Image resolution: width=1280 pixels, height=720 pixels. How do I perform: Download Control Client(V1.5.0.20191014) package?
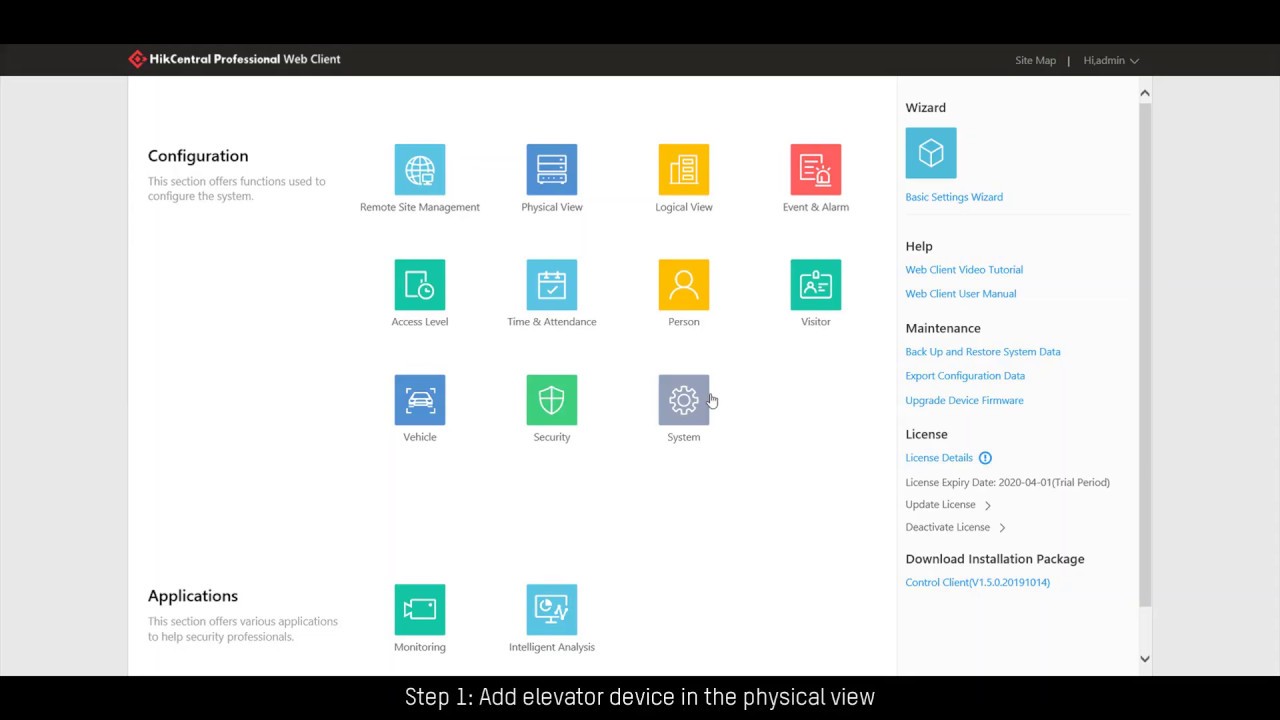[x=977, y=583]
